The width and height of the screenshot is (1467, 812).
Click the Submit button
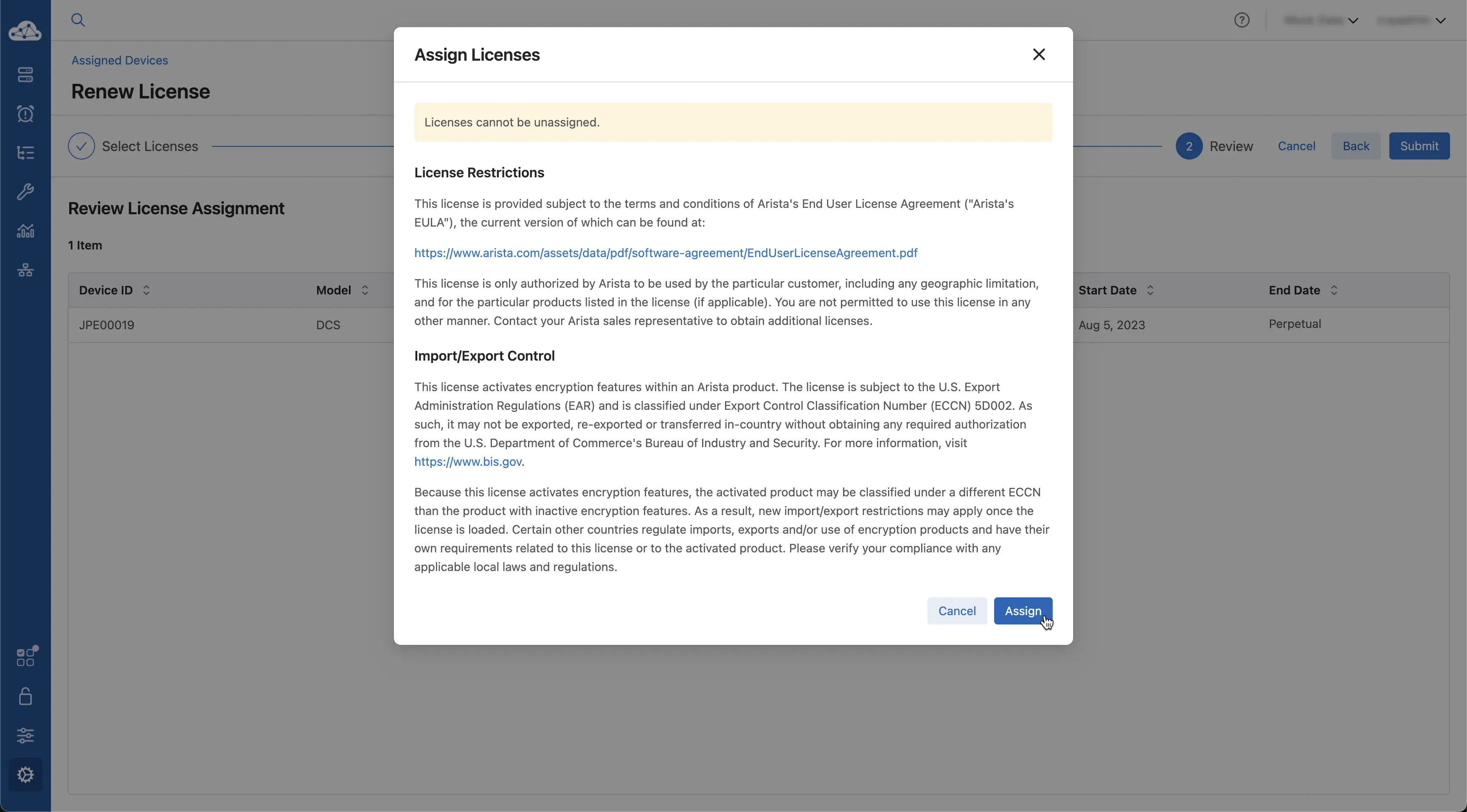click(x=1419, y=146)
